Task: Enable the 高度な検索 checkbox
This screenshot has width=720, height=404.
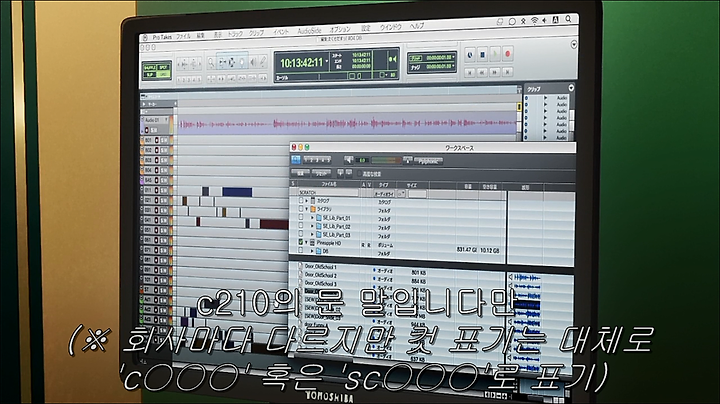Action: coord(360,174)
